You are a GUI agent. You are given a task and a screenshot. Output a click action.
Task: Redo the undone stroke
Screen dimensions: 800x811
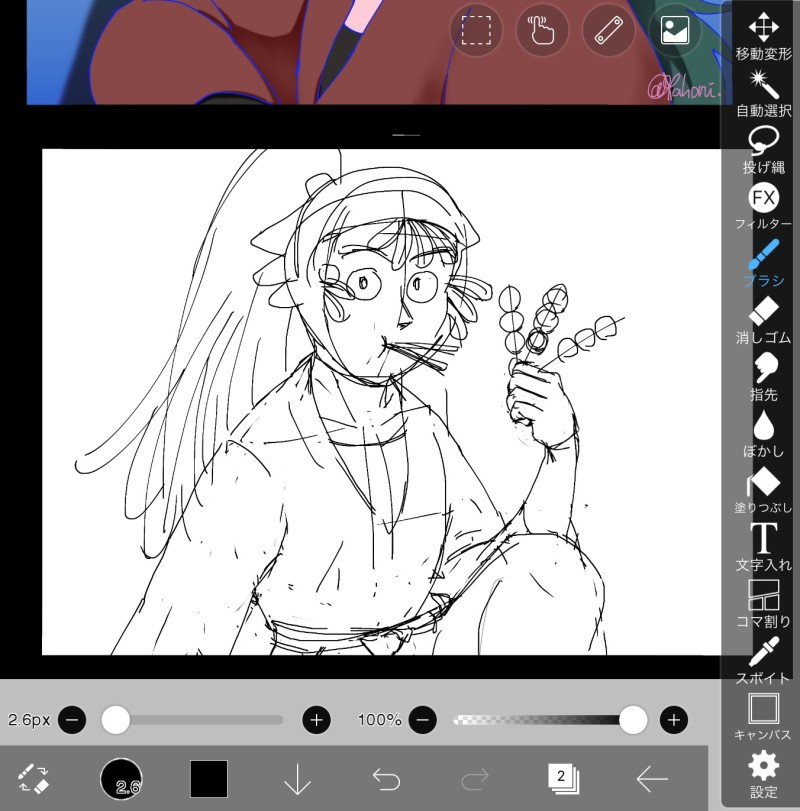click(474, 778)
